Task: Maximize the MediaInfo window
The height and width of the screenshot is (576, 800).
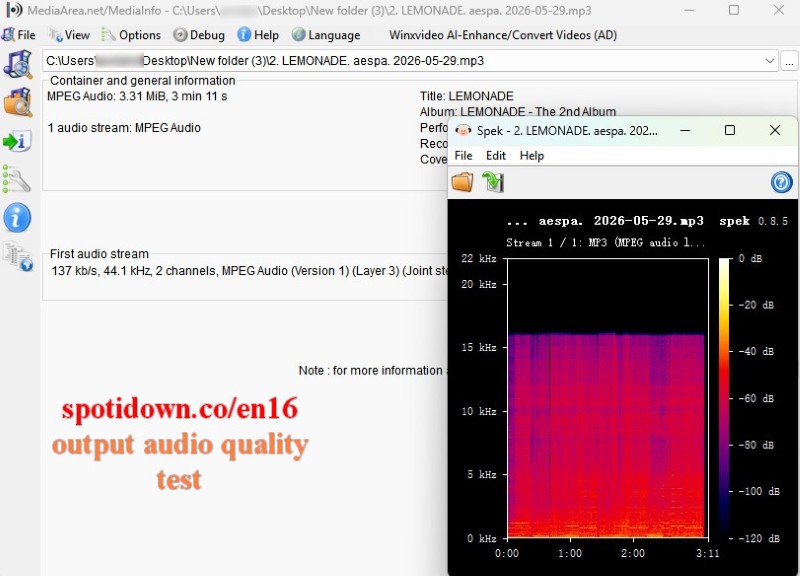Action: [x=734, y=10]
